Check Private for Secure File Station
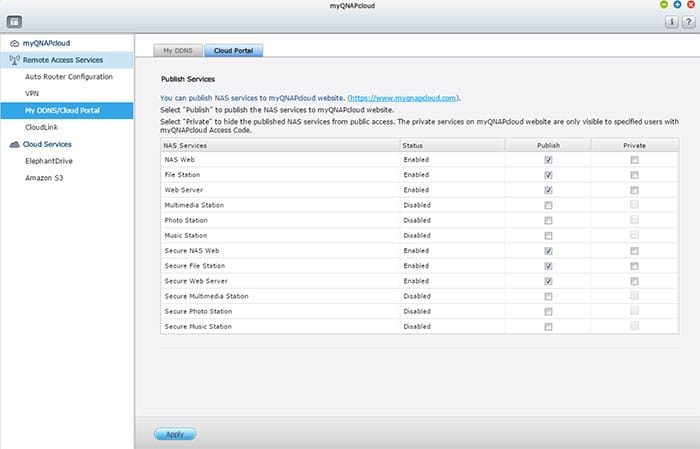The width and height of the screenshot is (700, 449). 634,266
